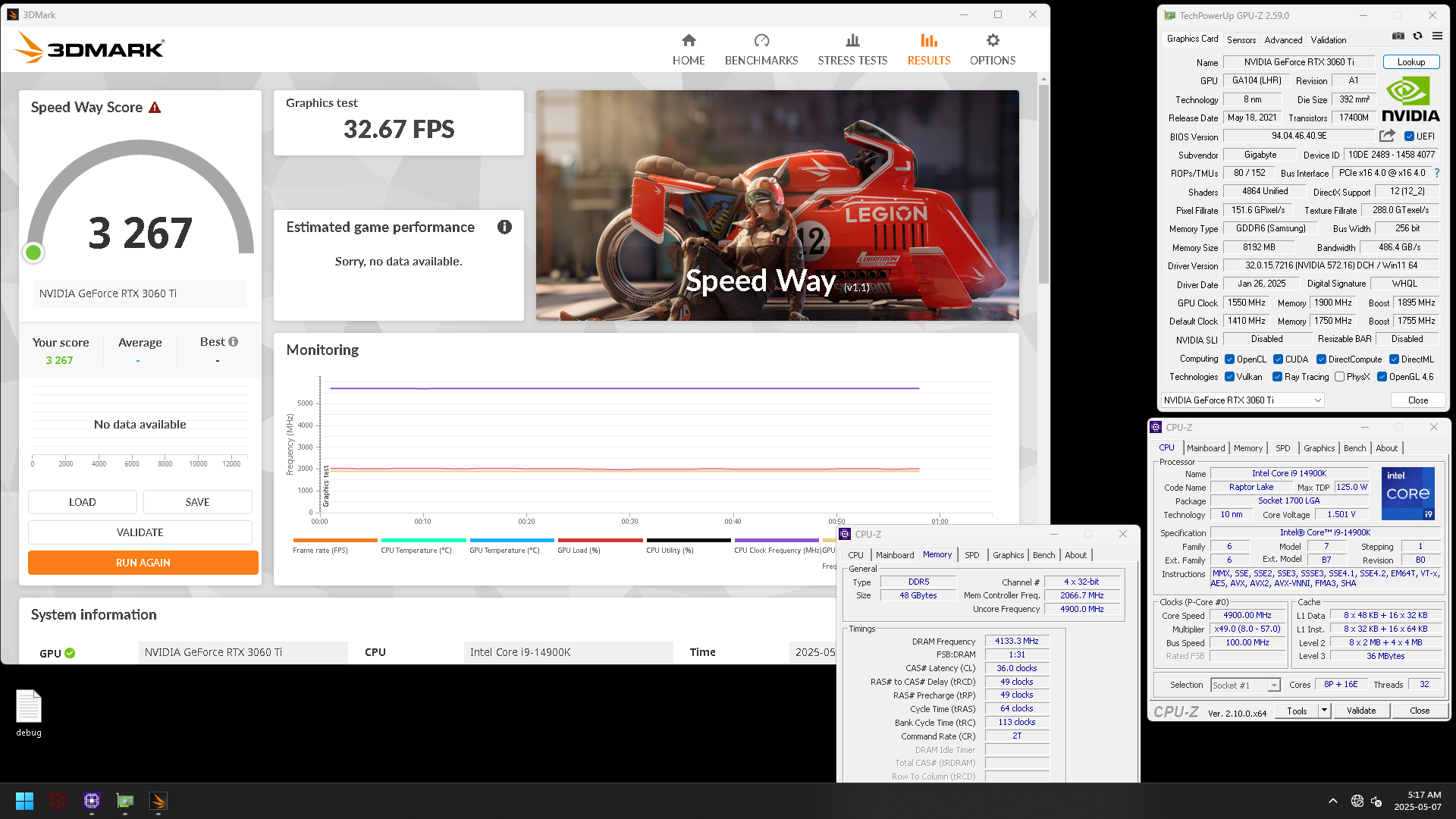This screenshot has width=1456, height=819.
Task: Click GPU Load red legend swatch
Action: click(600, 541)
